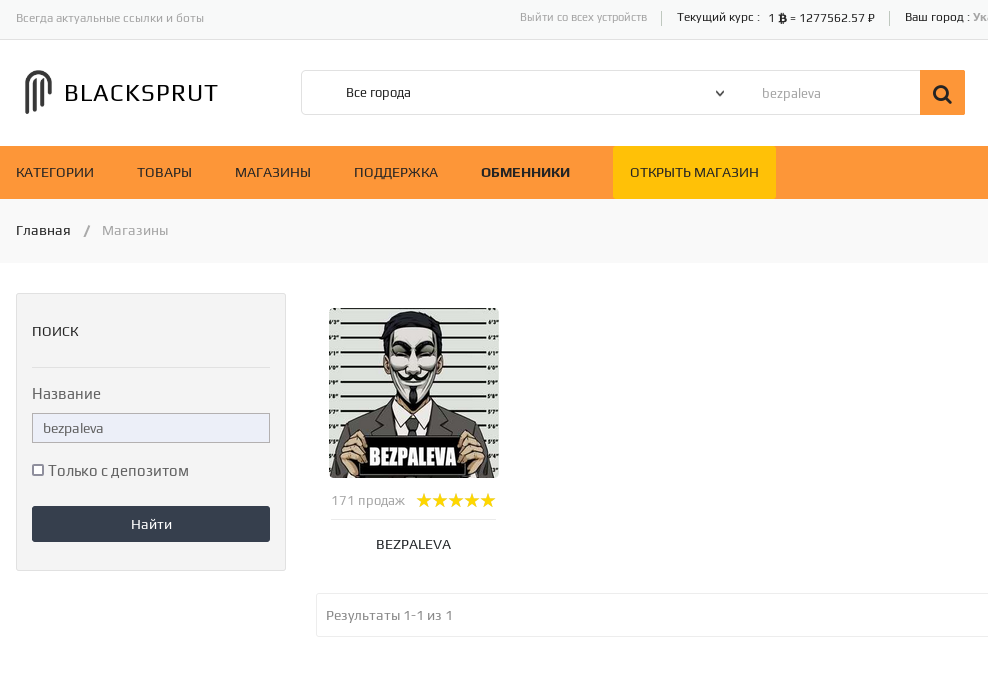Viewport: 988px width, 688px height.
Task: Click the Магазины breadcrumb
Action: (x=135, y=231)
